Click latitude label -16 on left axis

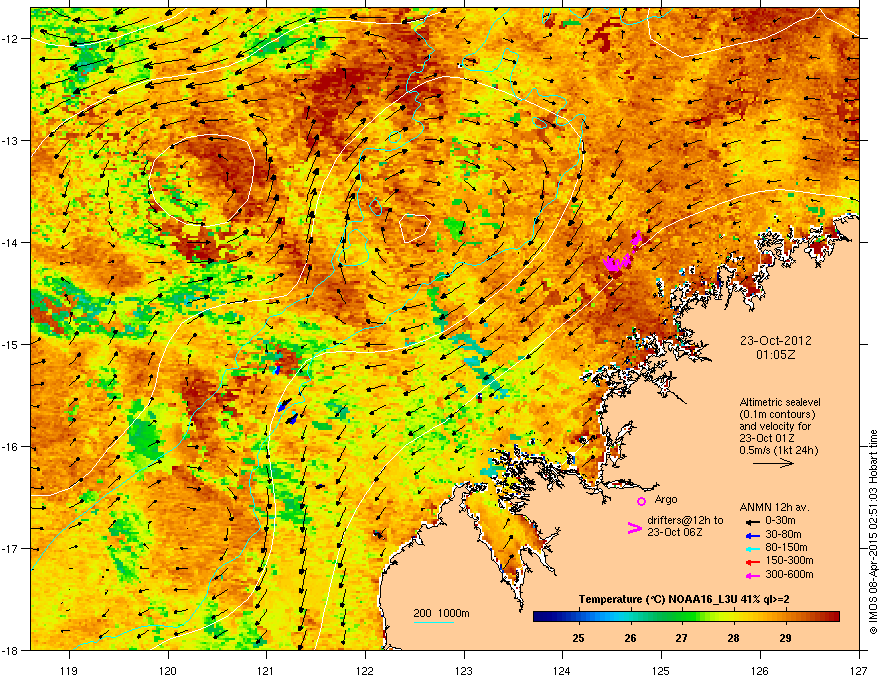11,447
